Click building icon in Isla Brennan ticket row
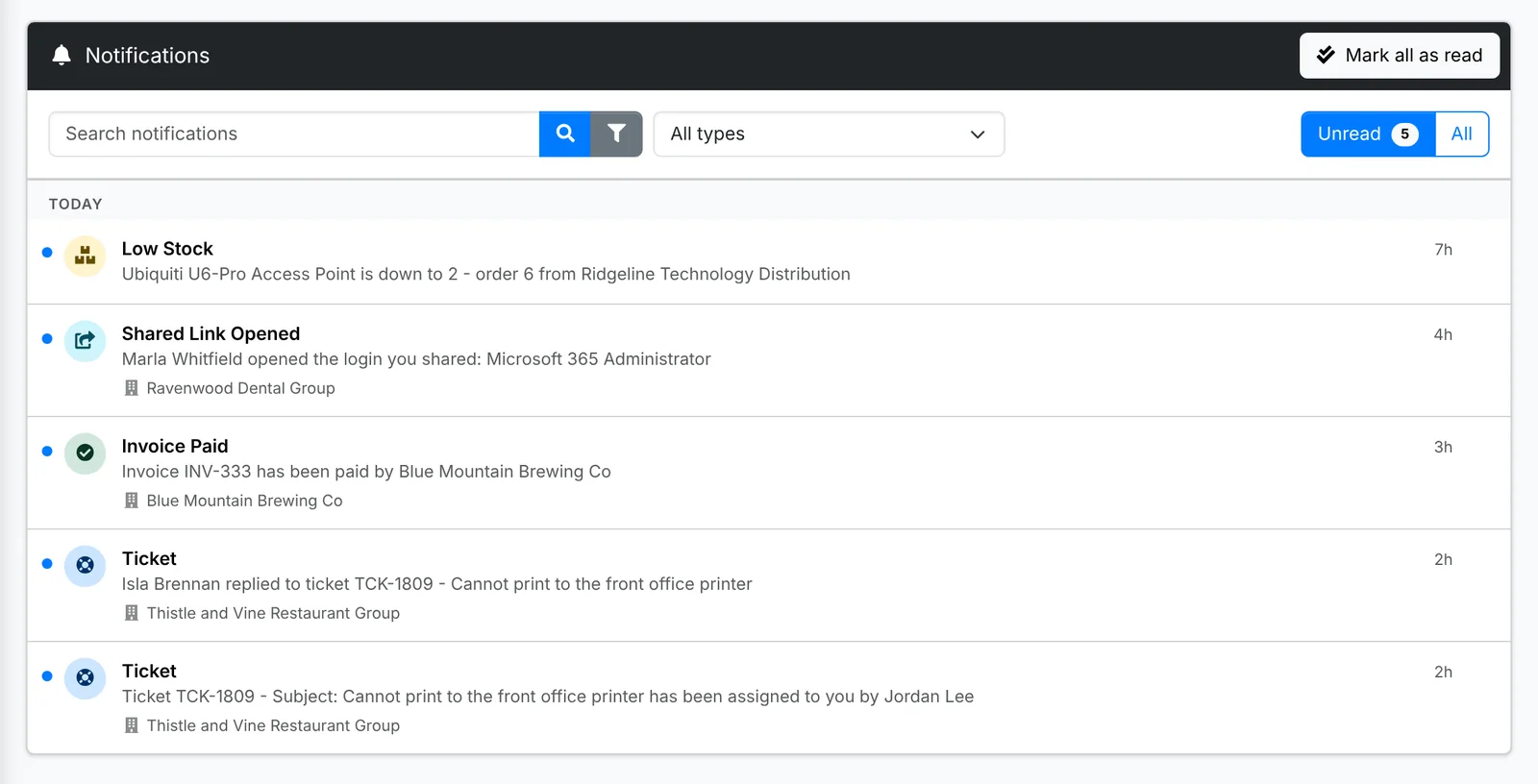This screenshot has width=1538, height=784. (132, 613)
